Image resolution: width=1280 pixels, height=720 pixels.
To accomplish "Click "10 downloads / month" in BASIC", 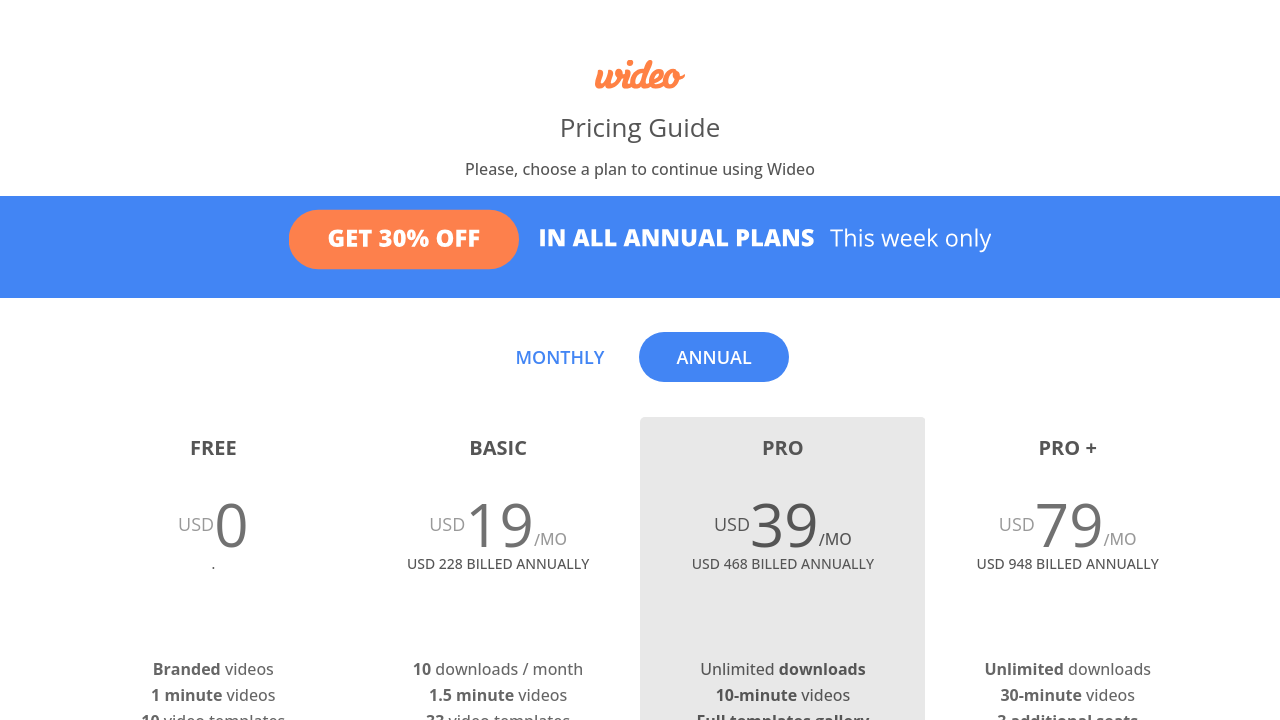I will coord(498,669).
